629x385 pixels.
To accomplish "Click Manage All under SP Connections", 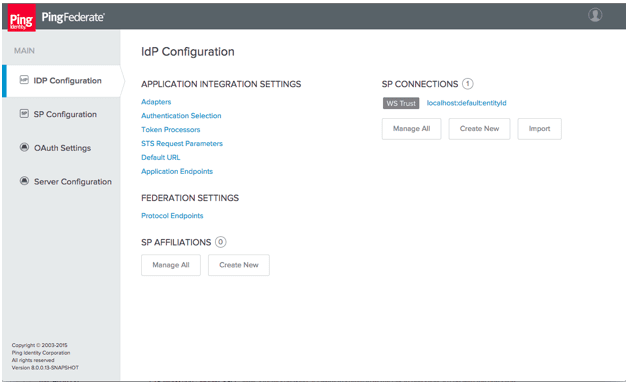I will coord(412,129).
